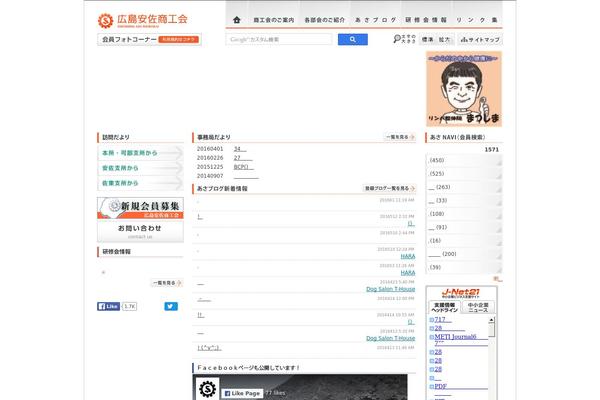600x400 pixels.
Task: Open the first HARA blog author link
Action: 408,256
